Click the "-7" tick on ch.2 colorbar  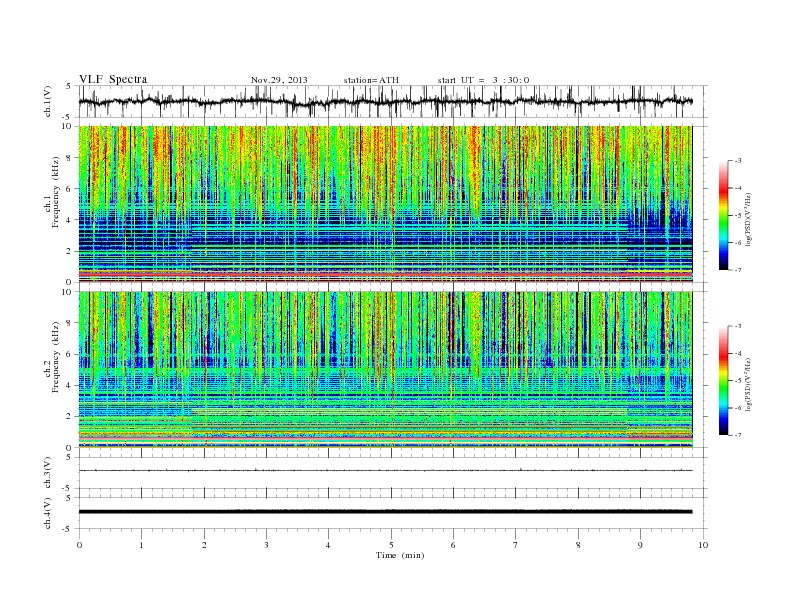737,435
